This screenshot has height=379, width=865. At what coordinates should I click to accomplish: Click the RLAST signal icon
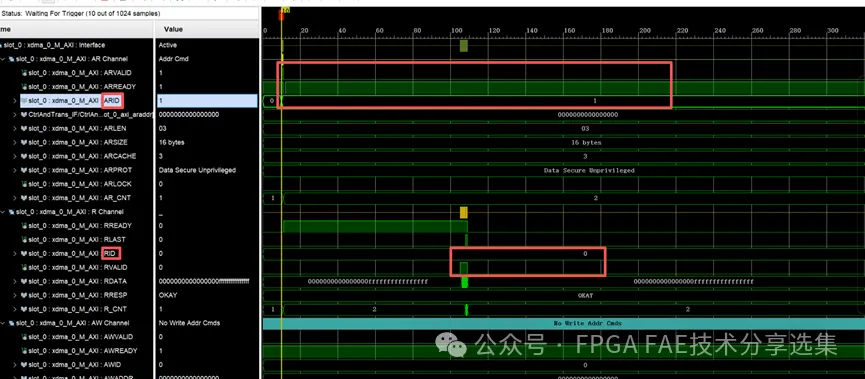click(x=24, y=239)
